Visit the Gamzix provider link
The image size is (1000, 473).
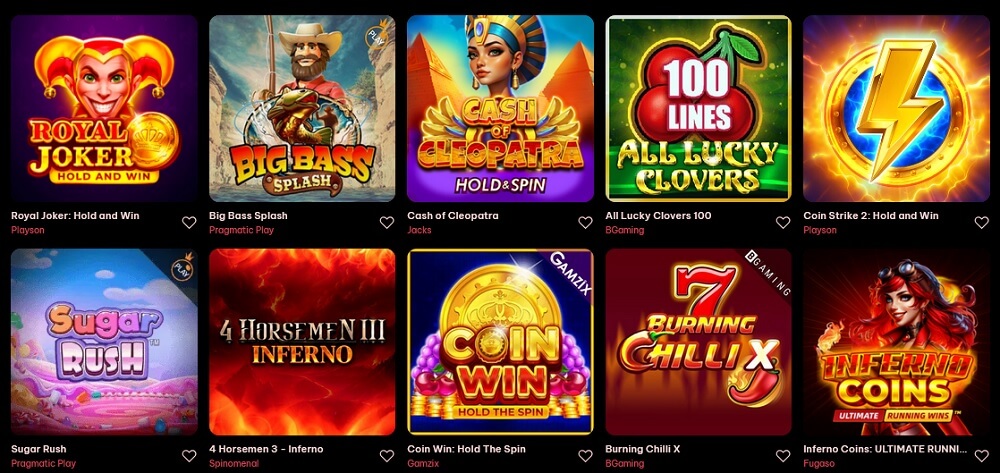point(423,463)
